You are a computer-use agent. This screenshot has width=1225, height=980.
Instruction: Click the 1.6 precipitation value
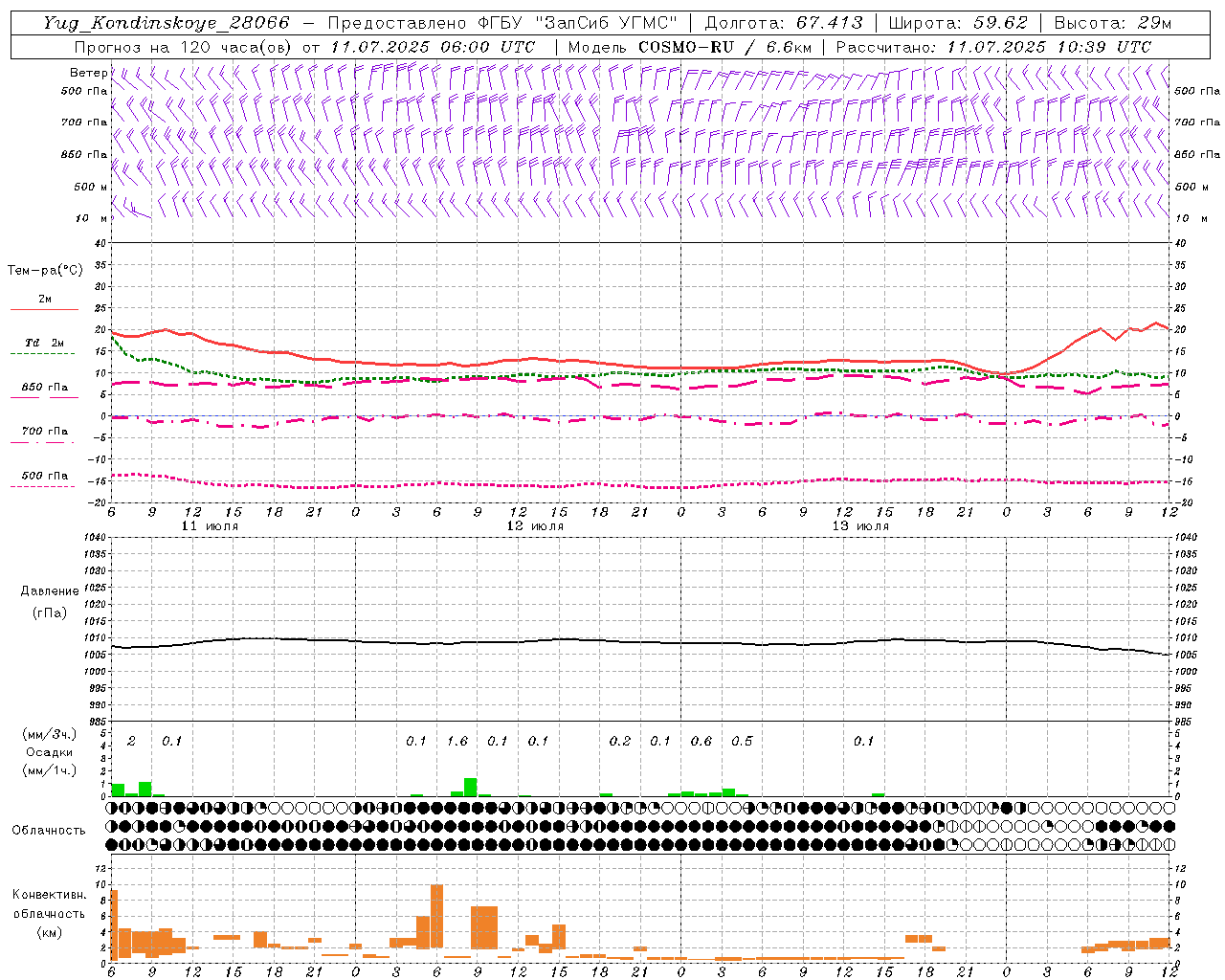point(457,741)
